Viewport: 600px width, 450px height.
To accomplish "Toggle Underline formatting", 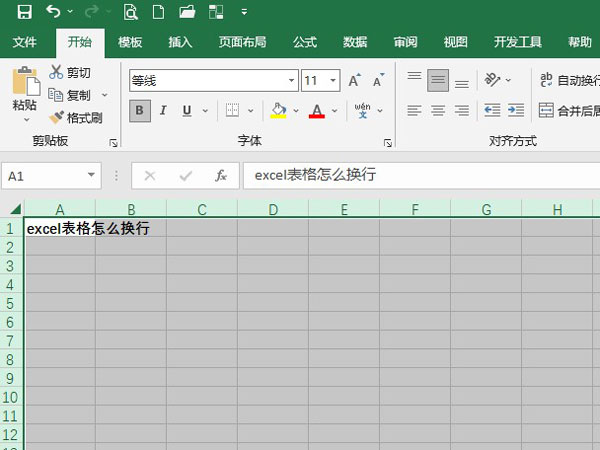I will [184, 111].
